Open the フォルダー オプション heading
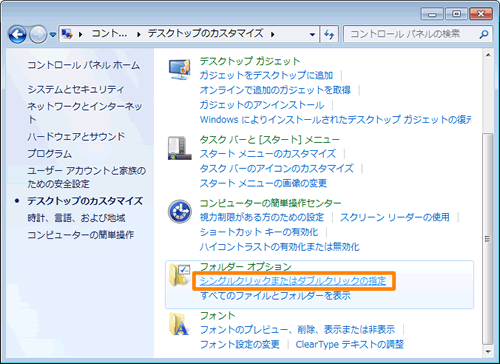The image size is (500, 364). [x=246, y=266]
